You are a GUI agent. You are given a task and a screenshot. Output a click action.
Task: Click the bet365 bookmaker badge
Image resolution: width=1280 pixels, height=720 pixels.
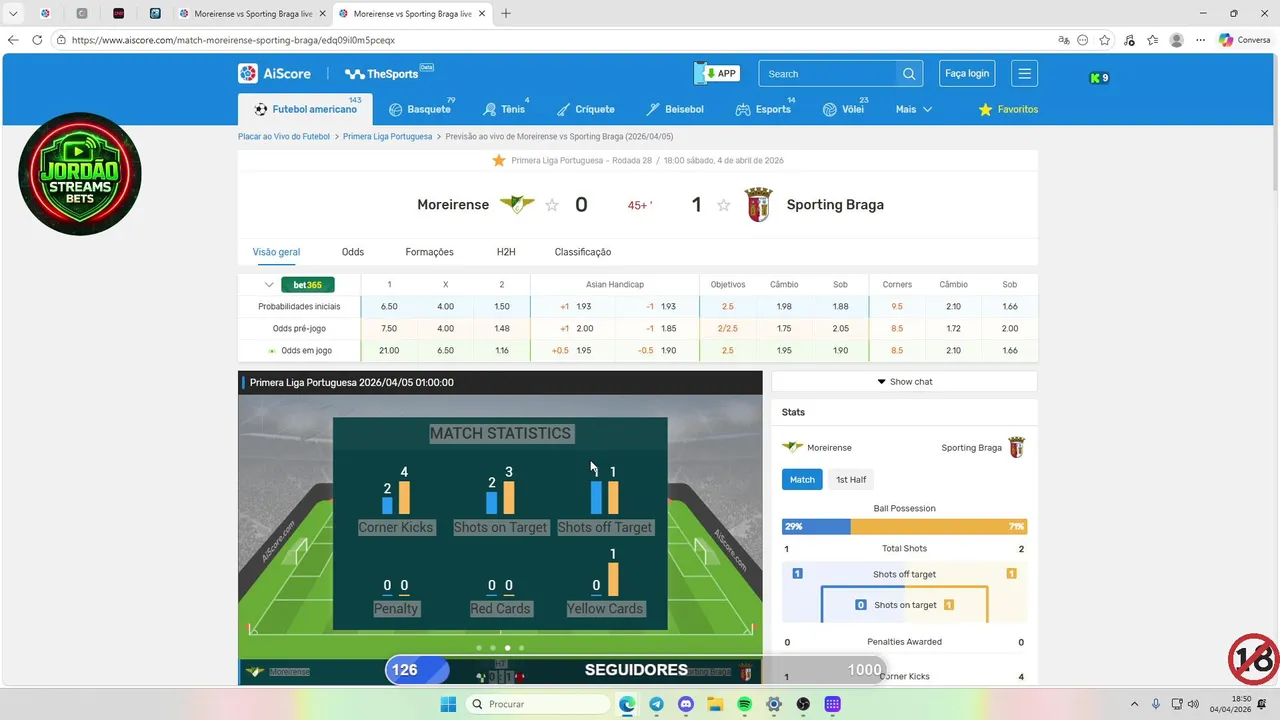point(308,285)
